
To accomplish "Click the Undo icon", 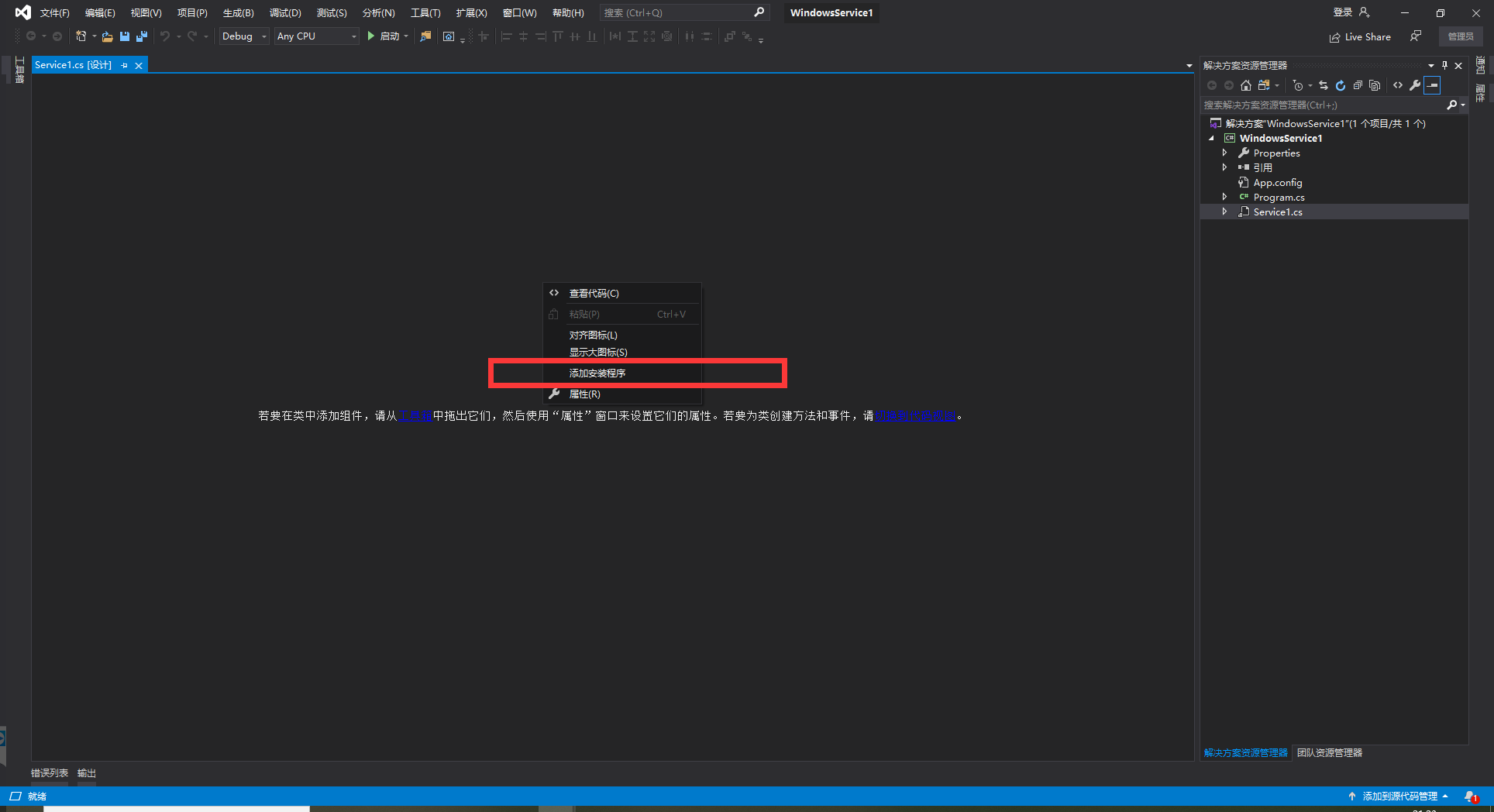I will pyautogui.click(x=164, y=36).
